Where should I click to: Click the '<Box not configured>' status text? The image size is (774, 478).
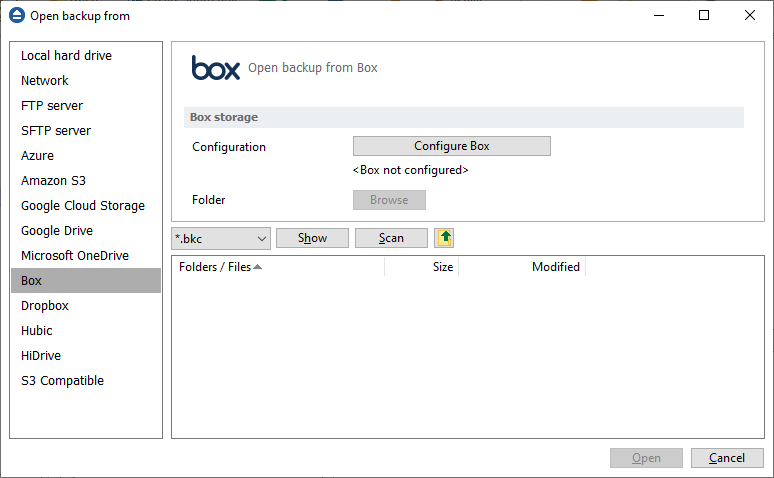click(411, 170)
